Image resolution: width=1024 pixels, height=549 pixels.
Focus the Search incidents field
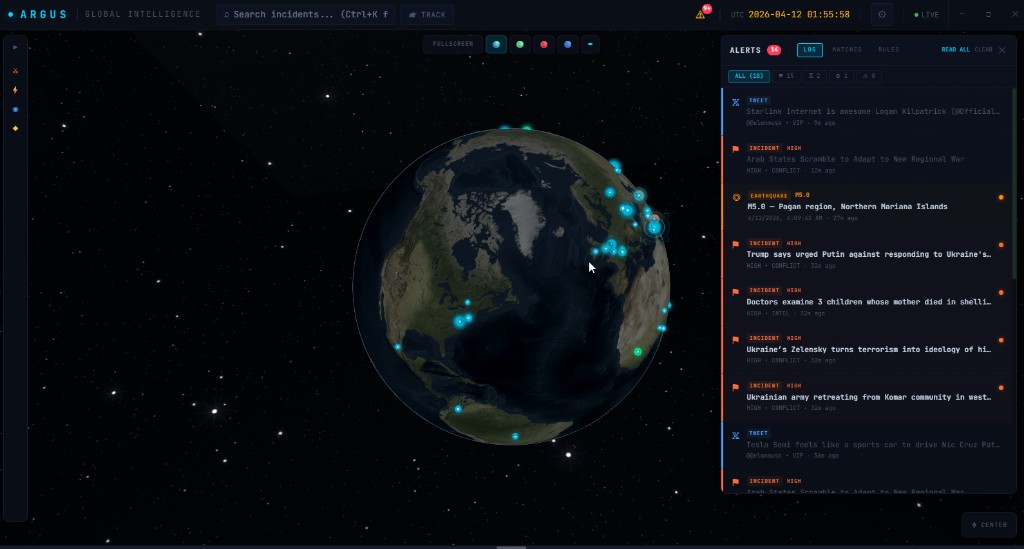click(306, 14)
